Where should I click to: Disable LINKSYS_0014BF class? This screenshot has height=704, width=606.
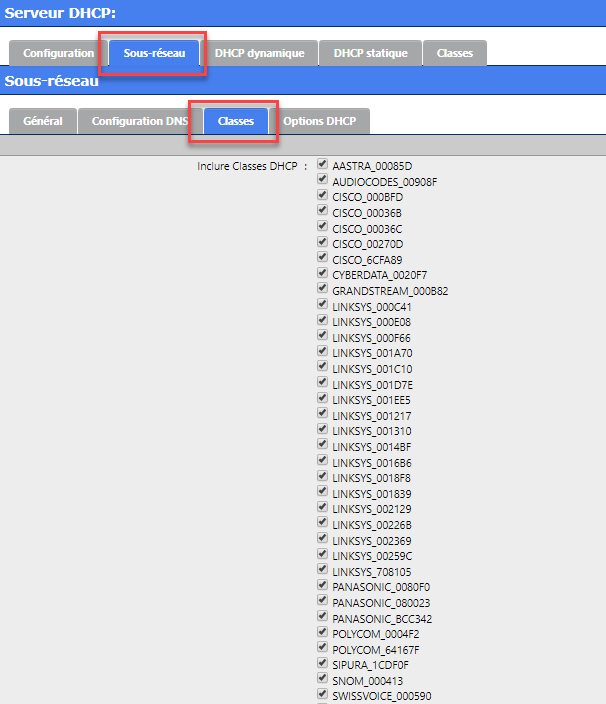322,444
